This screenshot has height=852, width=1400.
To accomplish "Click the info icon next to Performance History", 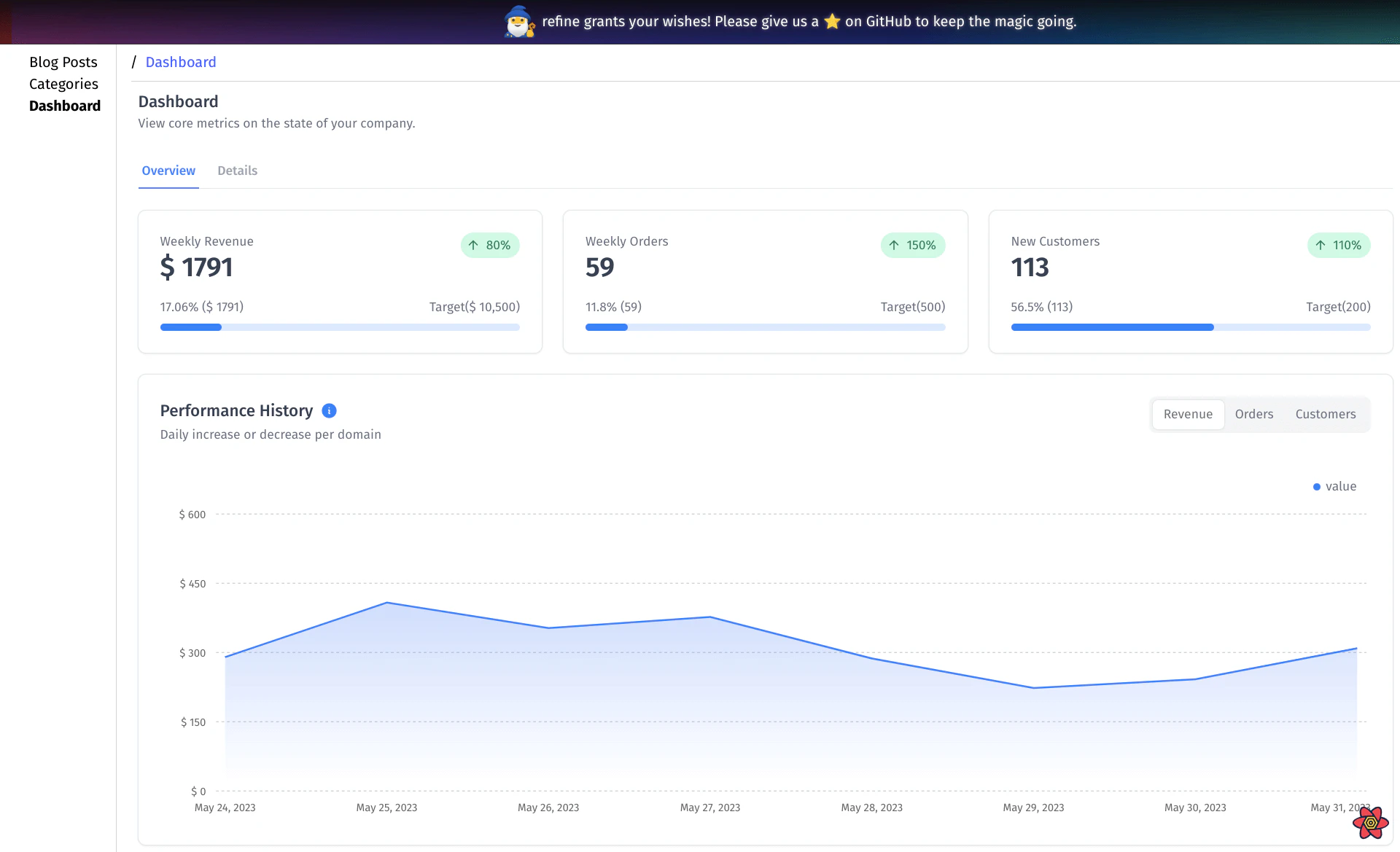I will tap(329, 410).
